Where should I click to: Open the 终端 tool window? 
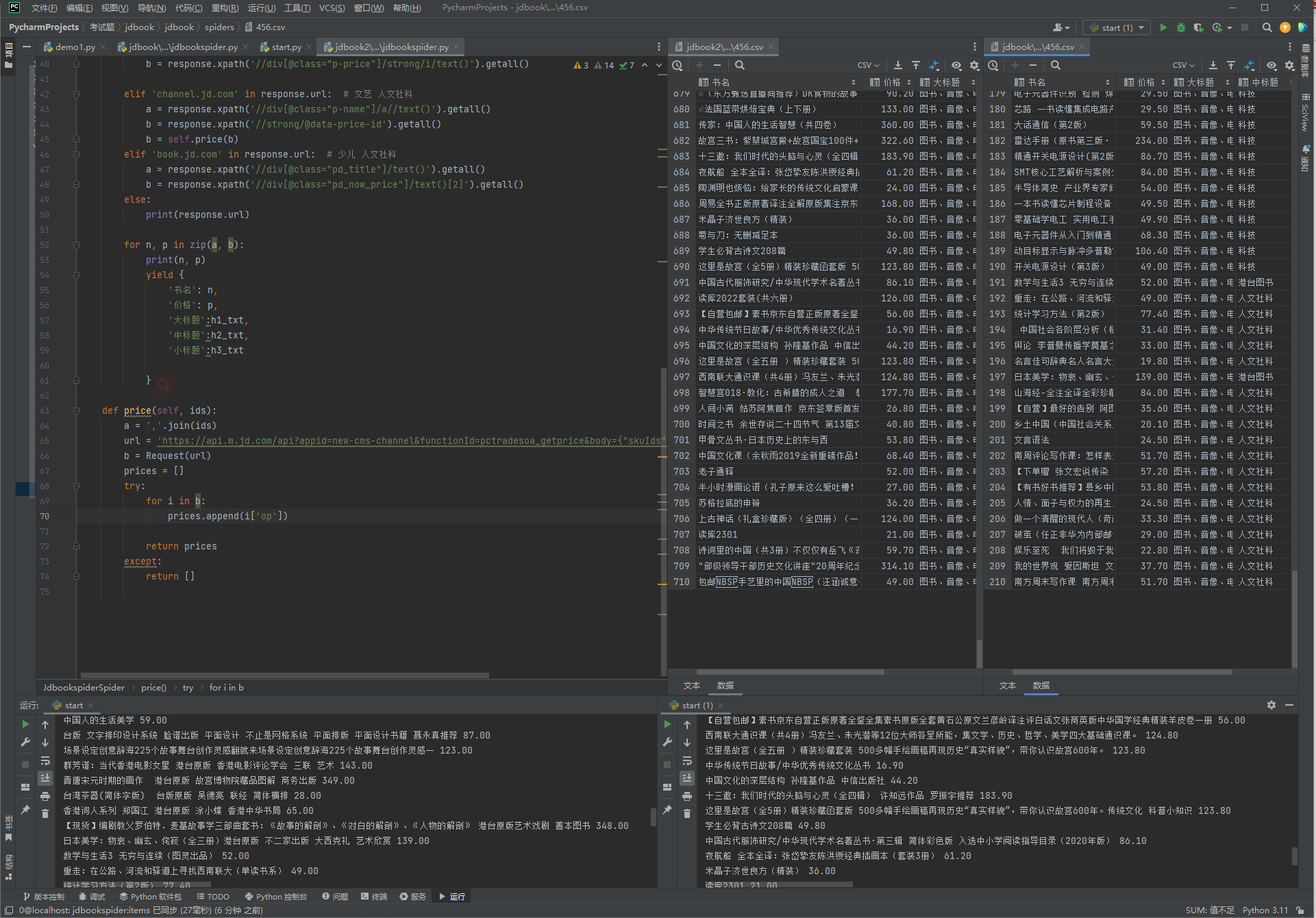(x=374, y=897)
